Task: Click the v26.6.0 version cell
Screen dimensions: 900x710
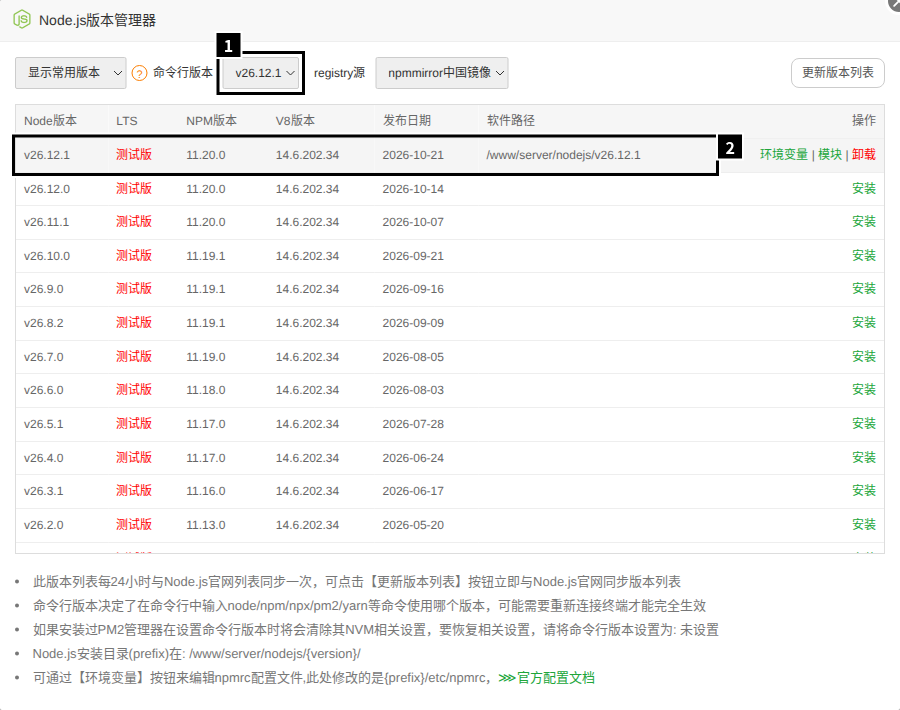Action: click(44, 390)
